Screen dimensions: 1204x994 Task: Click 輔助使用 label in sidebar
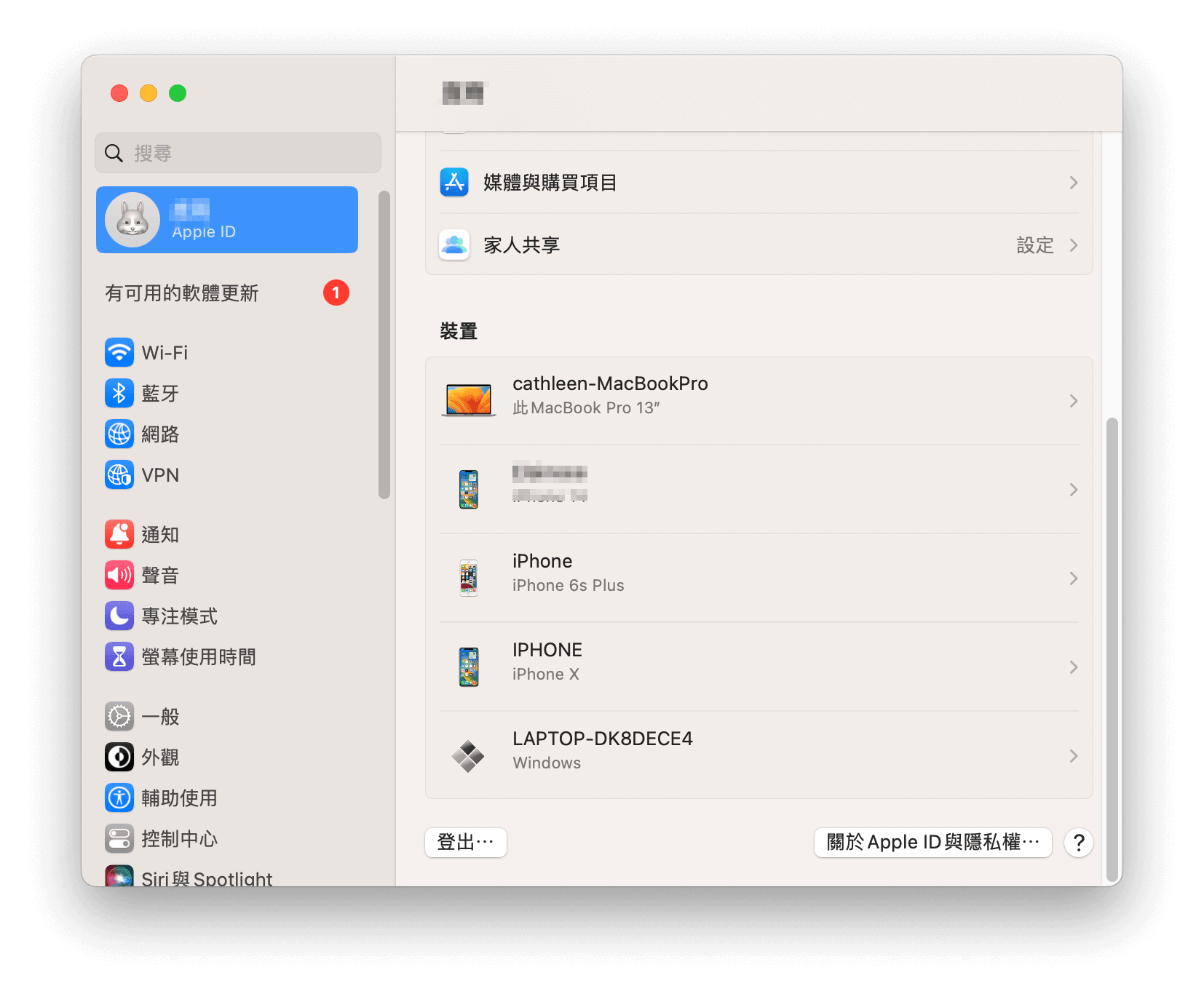(x=179, y=798)
